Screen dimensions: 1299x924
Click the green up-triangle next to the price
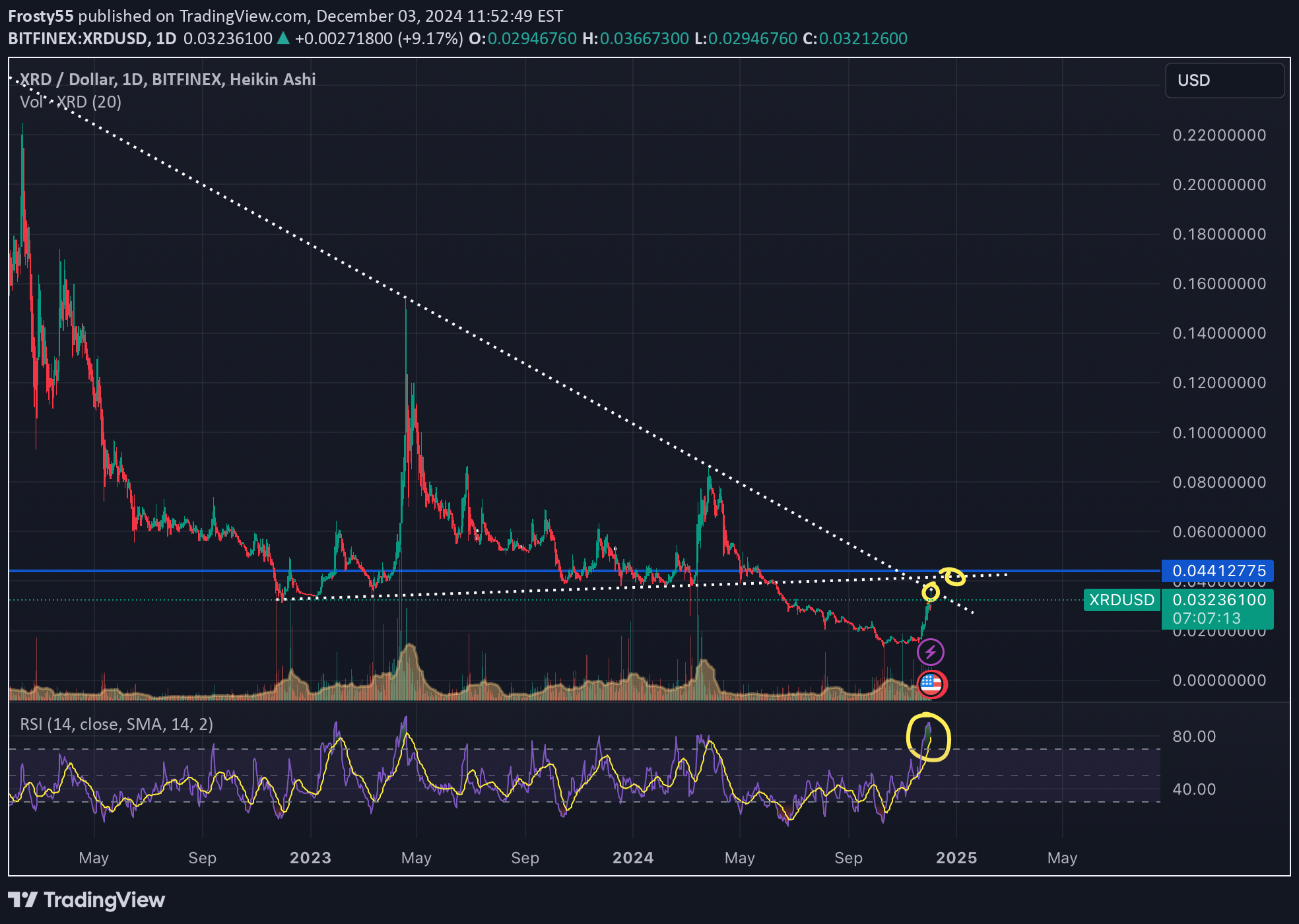pos(283,38)
